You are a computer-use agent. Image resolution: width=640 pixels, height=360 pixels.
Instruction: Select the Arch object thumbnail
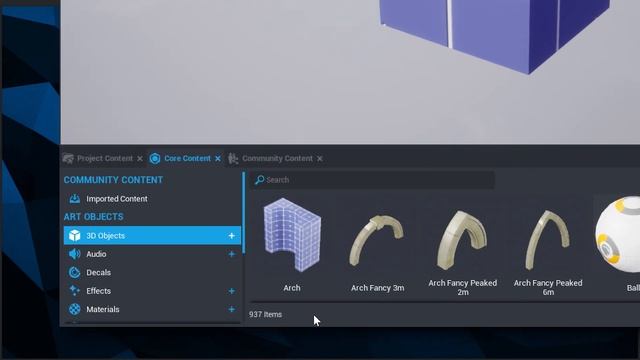click(292, 235)
